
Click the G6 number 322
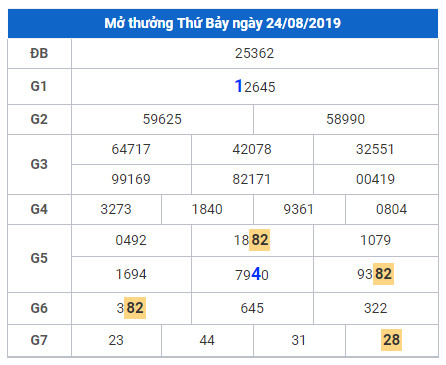pyautogui.click(x=375, y=308)
